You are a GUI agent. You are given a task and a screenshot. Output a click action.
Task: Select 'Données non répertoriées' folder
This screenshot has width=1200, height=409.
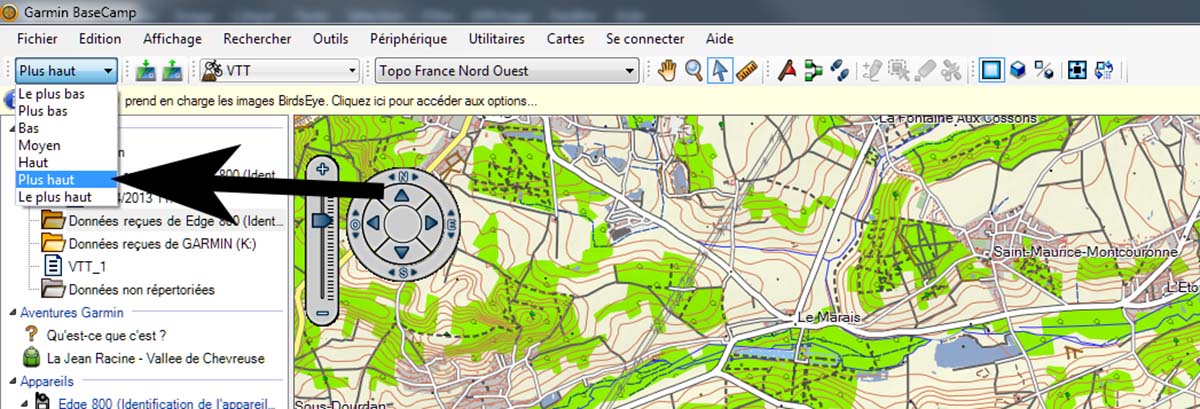tap(128, 289)
